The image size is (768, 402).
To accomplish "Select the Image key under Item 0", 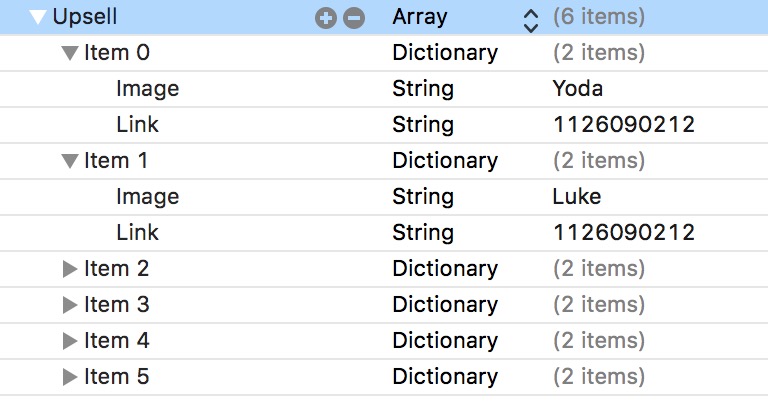I will 147,89.
